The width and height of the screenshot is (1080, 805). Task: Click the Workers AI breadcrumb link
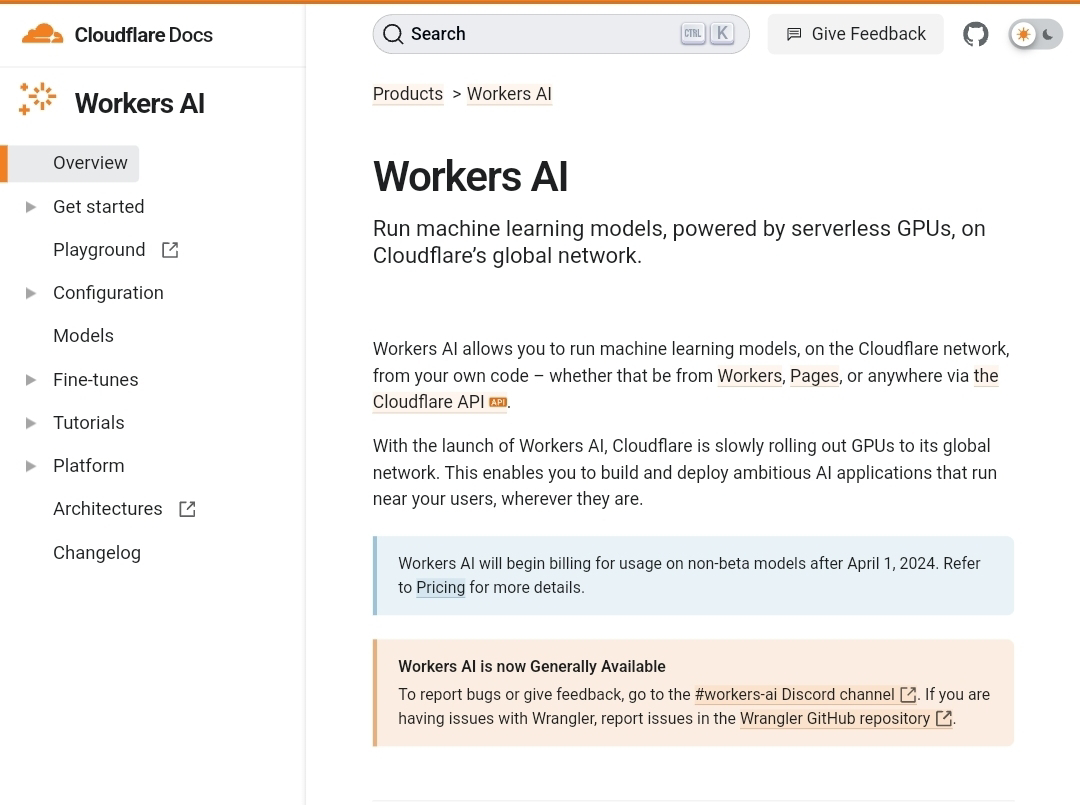click(509, 94)
